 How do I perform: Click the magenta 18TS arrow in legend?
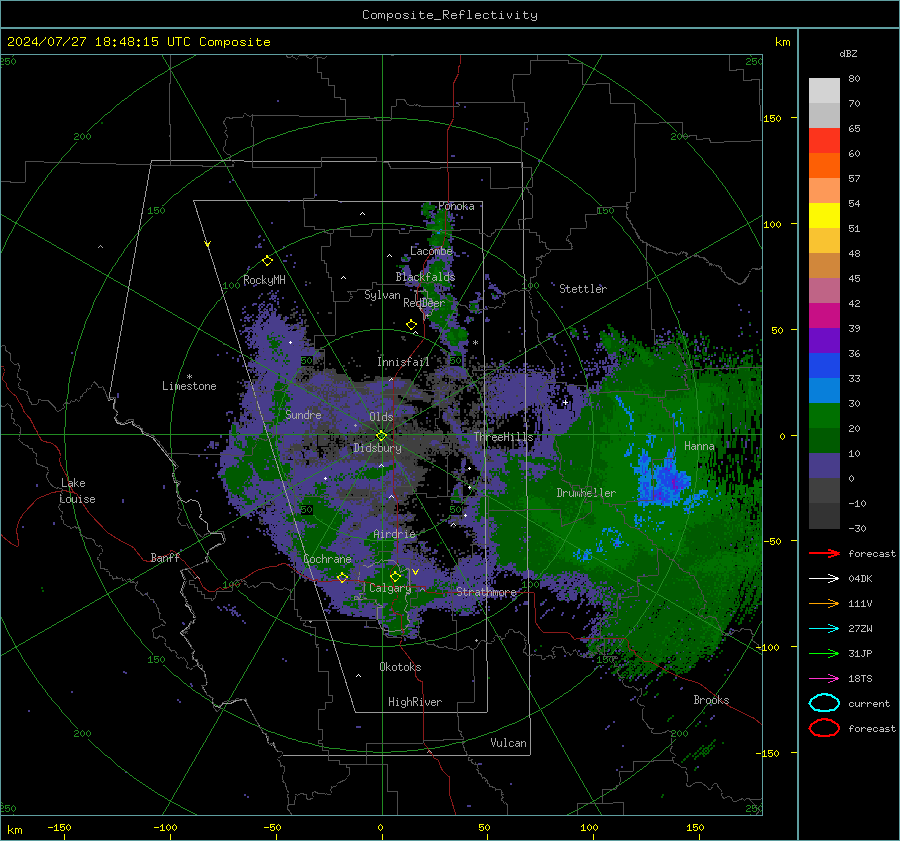point(824,679)
